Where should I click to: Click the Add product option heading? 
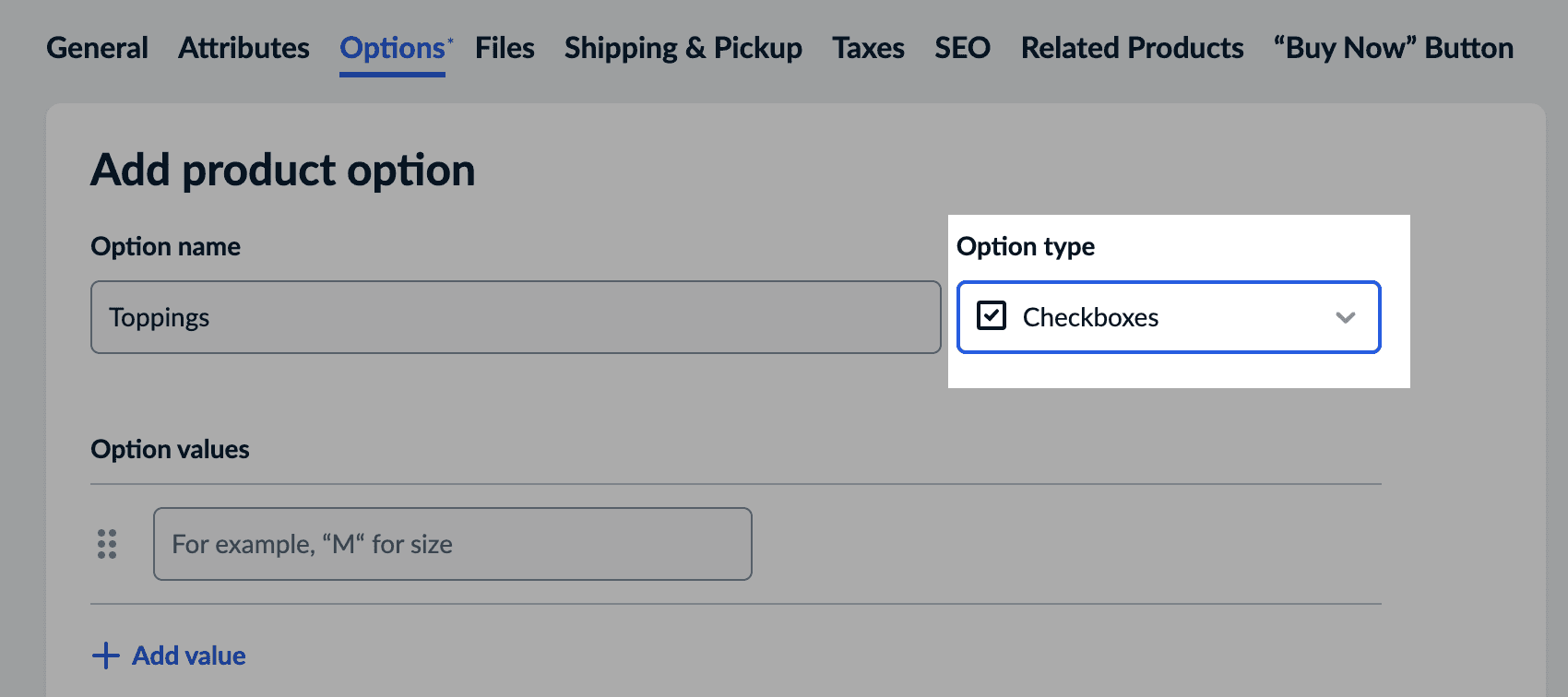click(282, 171)
